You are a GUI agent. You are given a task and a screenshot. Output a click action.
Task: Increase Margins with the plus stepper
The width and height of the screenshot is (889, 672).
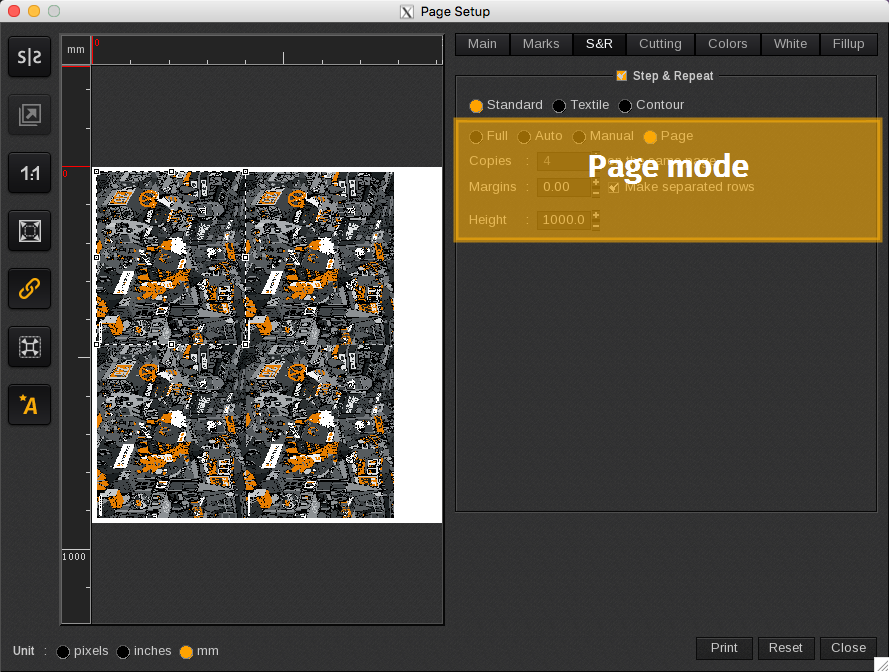click(596, 181)
